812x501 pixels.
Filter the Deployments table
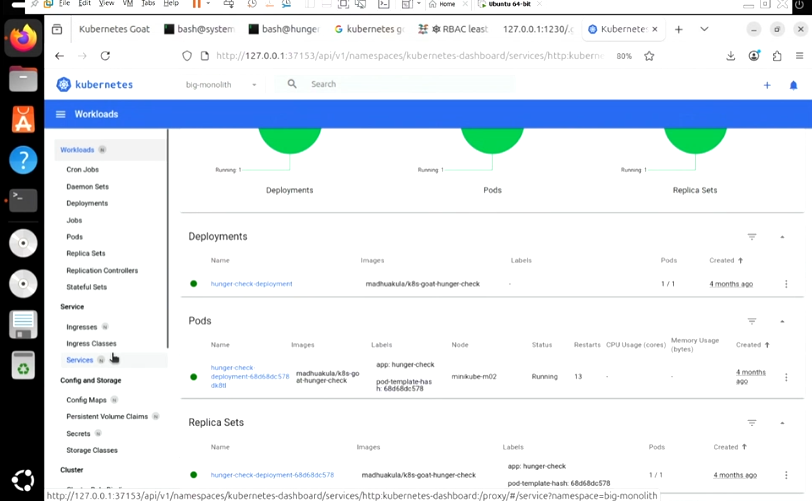[x=752, y=237]
